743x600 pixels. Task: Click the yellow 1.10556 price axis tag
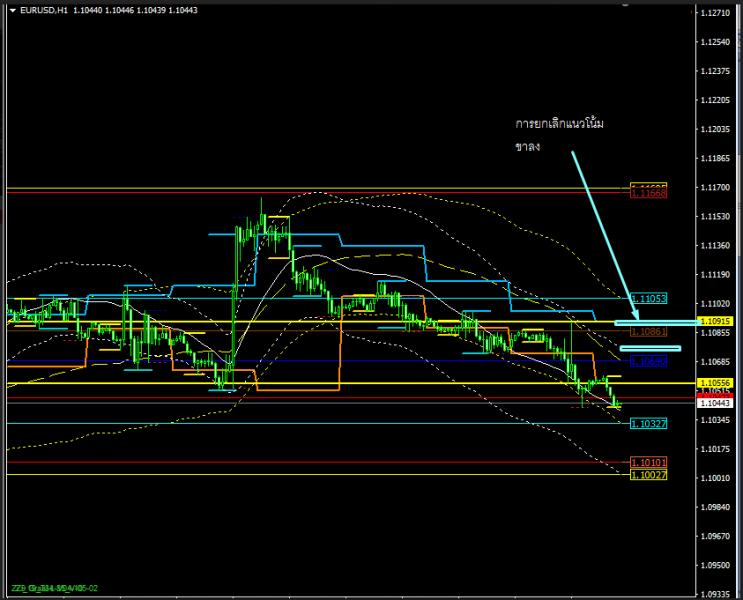tap(715, 383)
